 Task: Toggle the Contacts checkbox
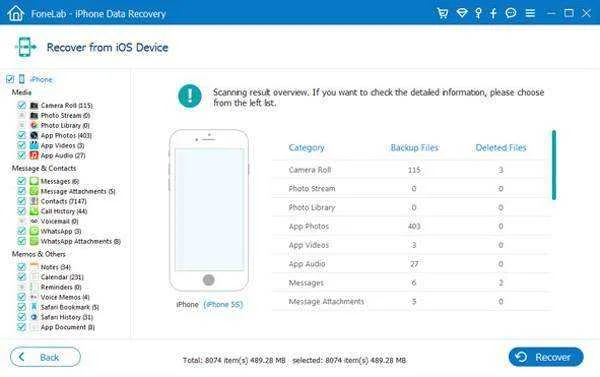pos(22,201)
